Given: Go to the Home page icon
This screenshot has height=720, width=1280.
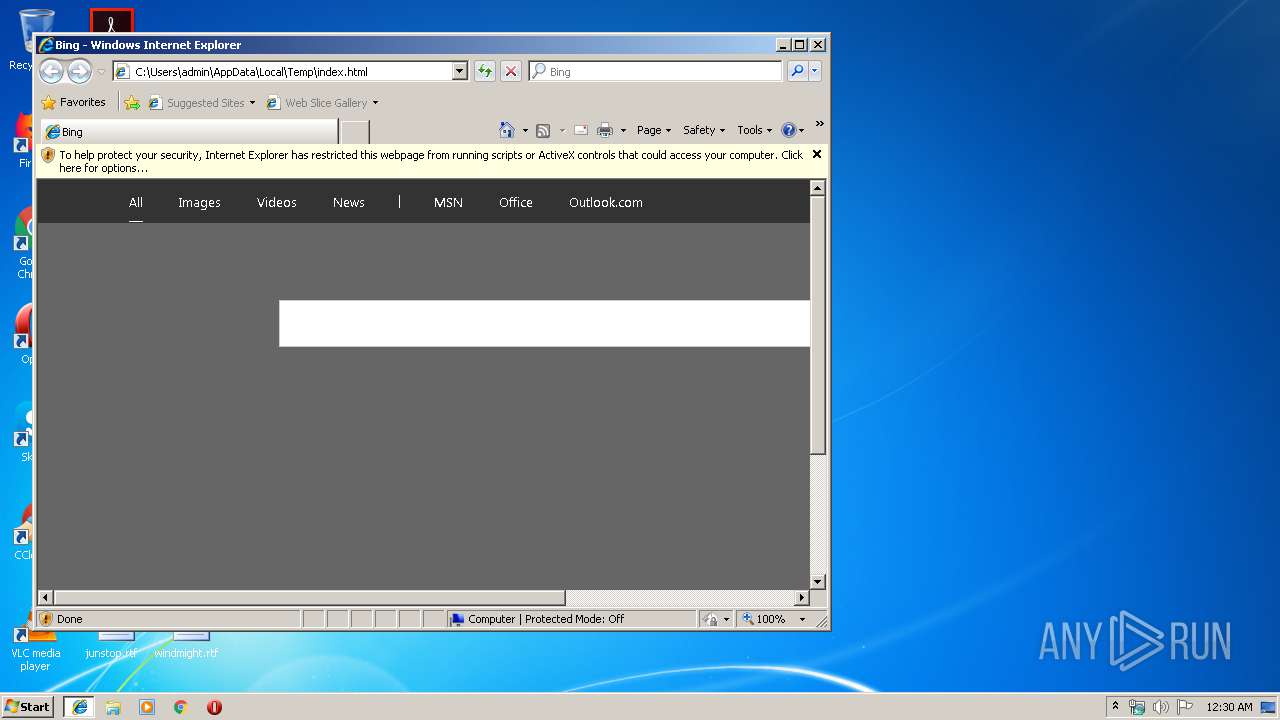Looking at the screenshot, I should (507, 130).
